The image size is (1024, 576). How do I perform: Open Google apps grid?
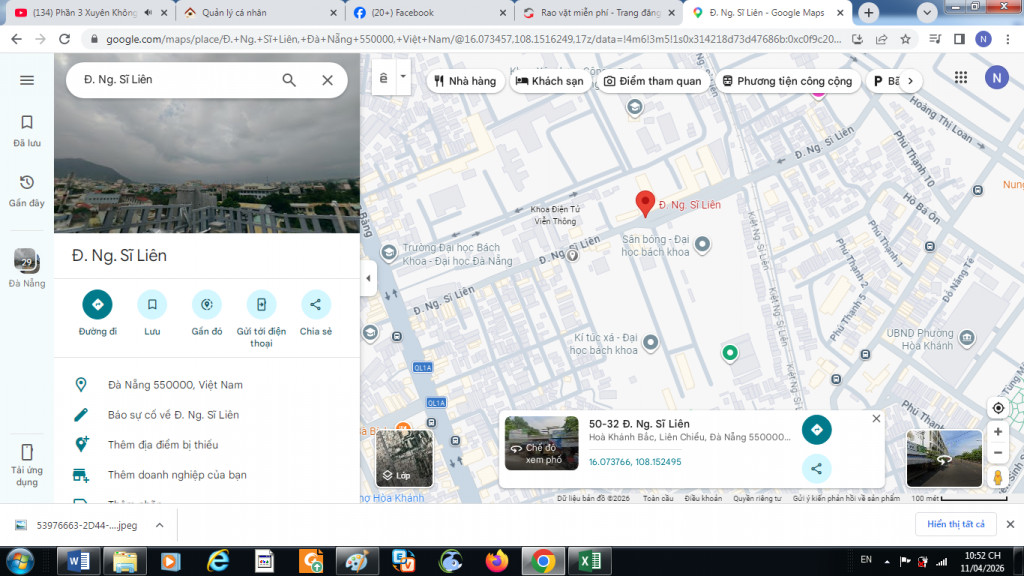(961, 78)
